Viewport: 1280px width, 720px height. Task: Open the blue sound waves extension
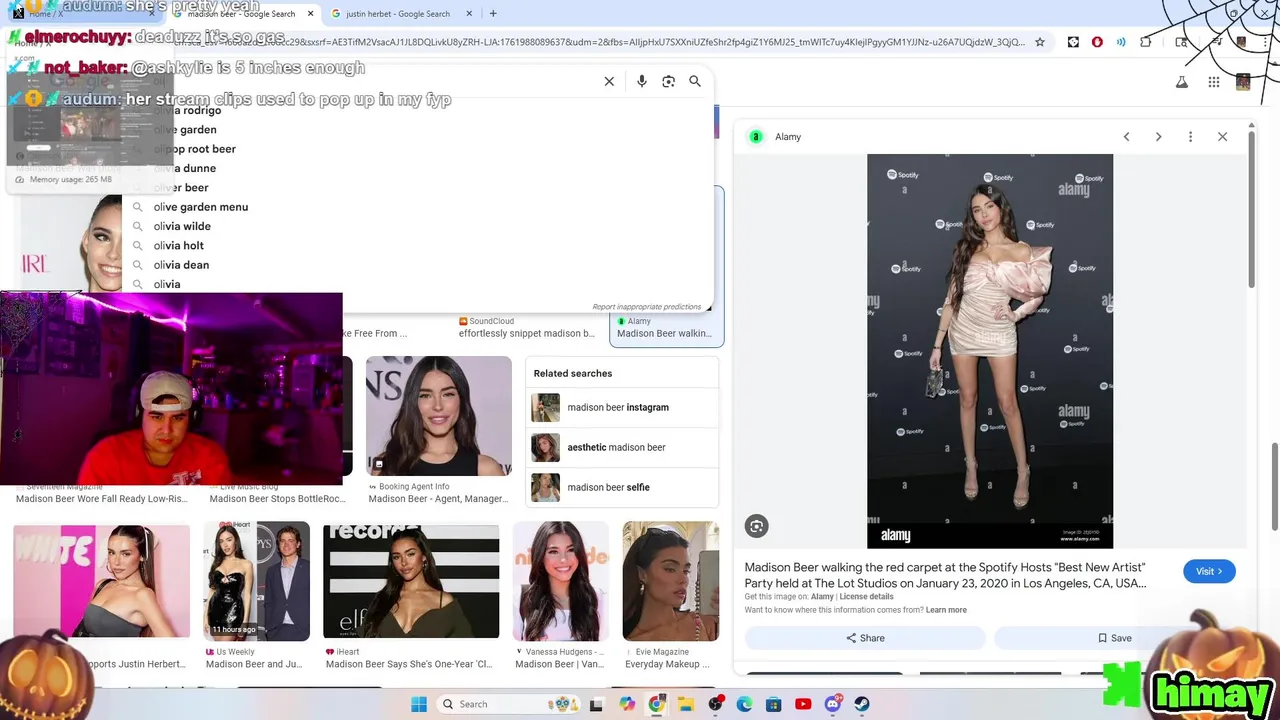[1121, 43]
